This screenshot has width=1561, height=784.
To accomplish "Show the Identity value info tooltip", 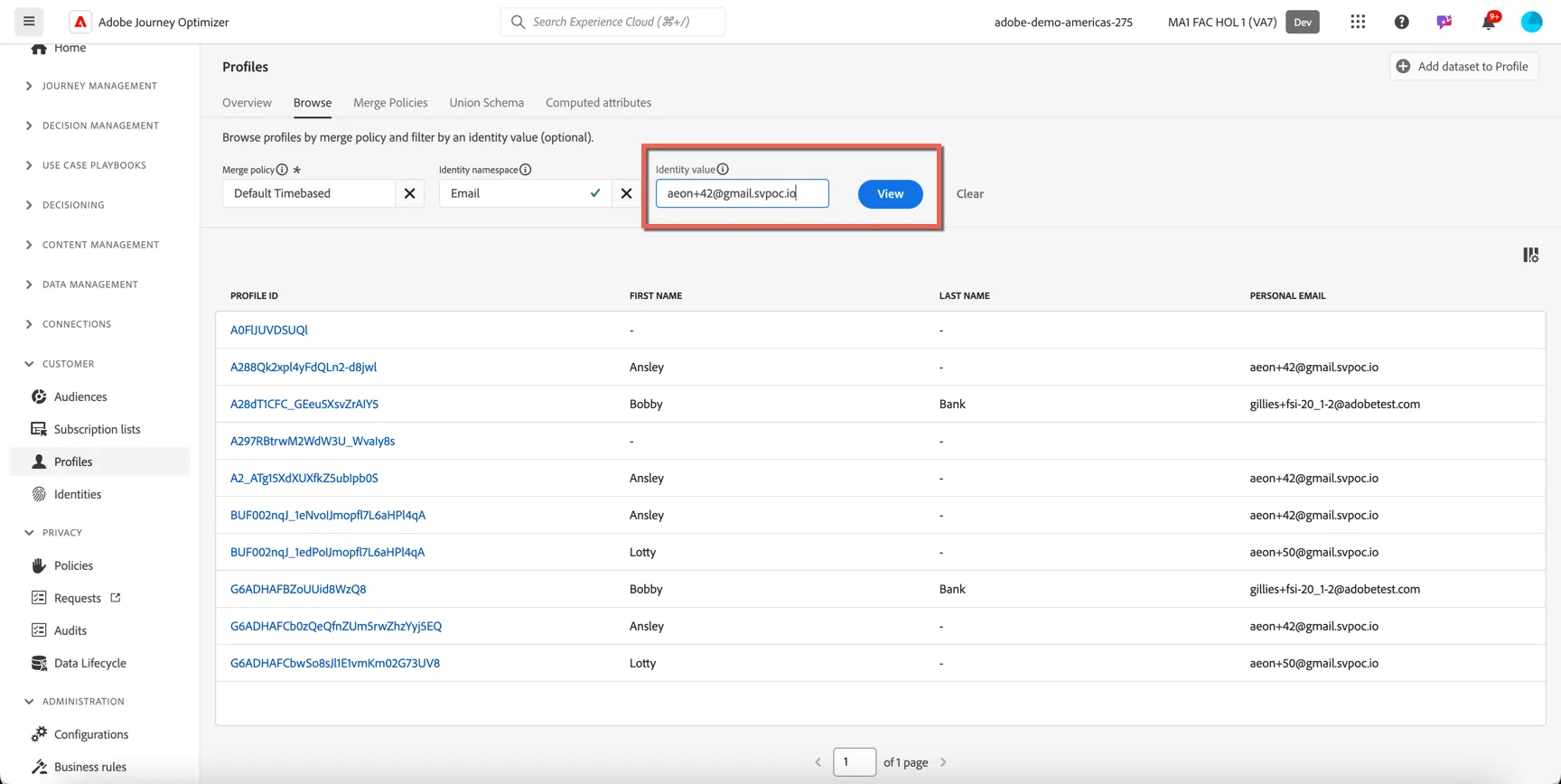I will [723, 169].
